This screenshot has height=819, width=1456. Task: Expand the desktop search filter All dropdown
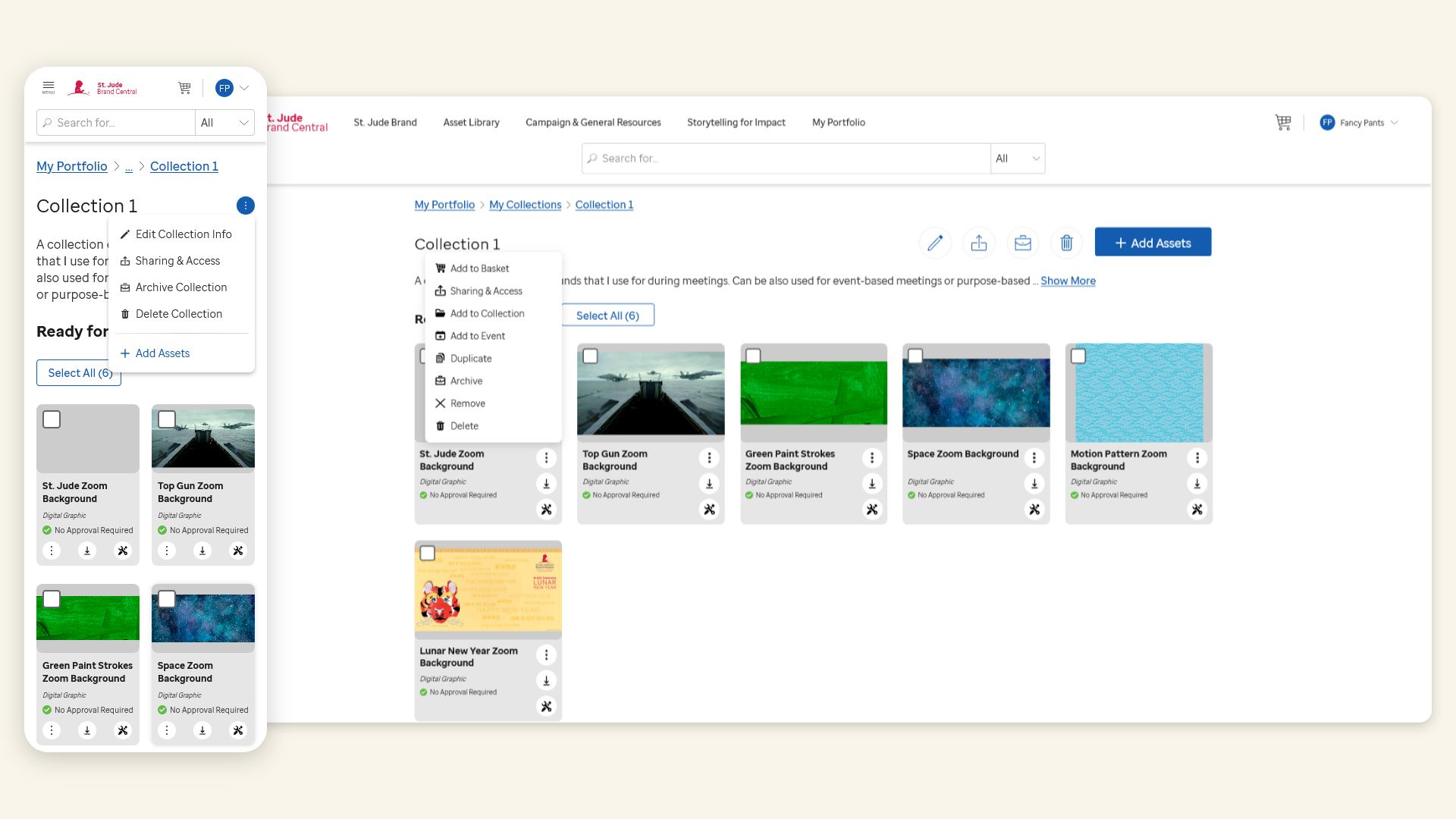click(x=1018, y=158)
